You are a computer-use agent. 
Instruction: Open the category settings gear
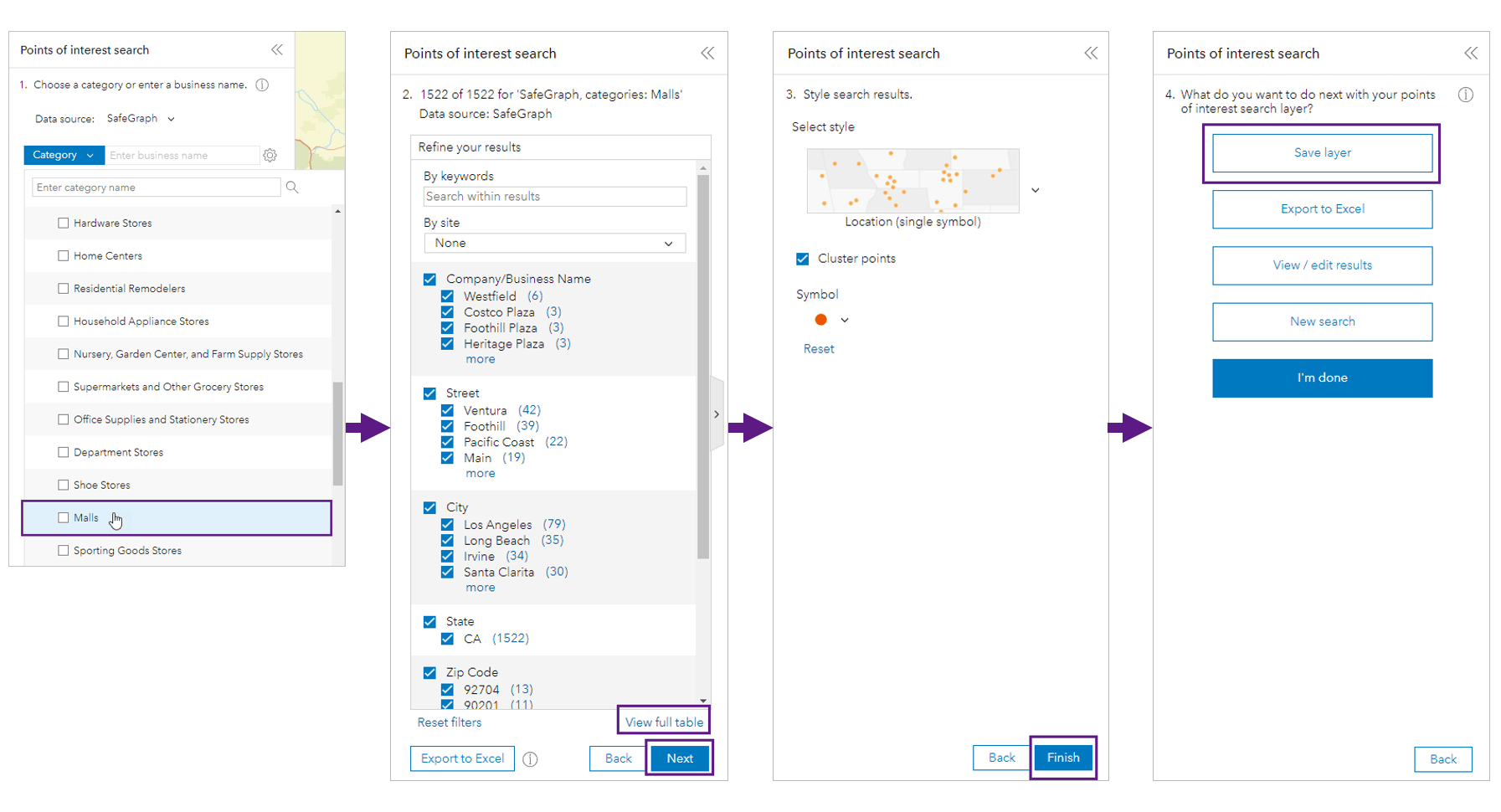pos(270,155)
